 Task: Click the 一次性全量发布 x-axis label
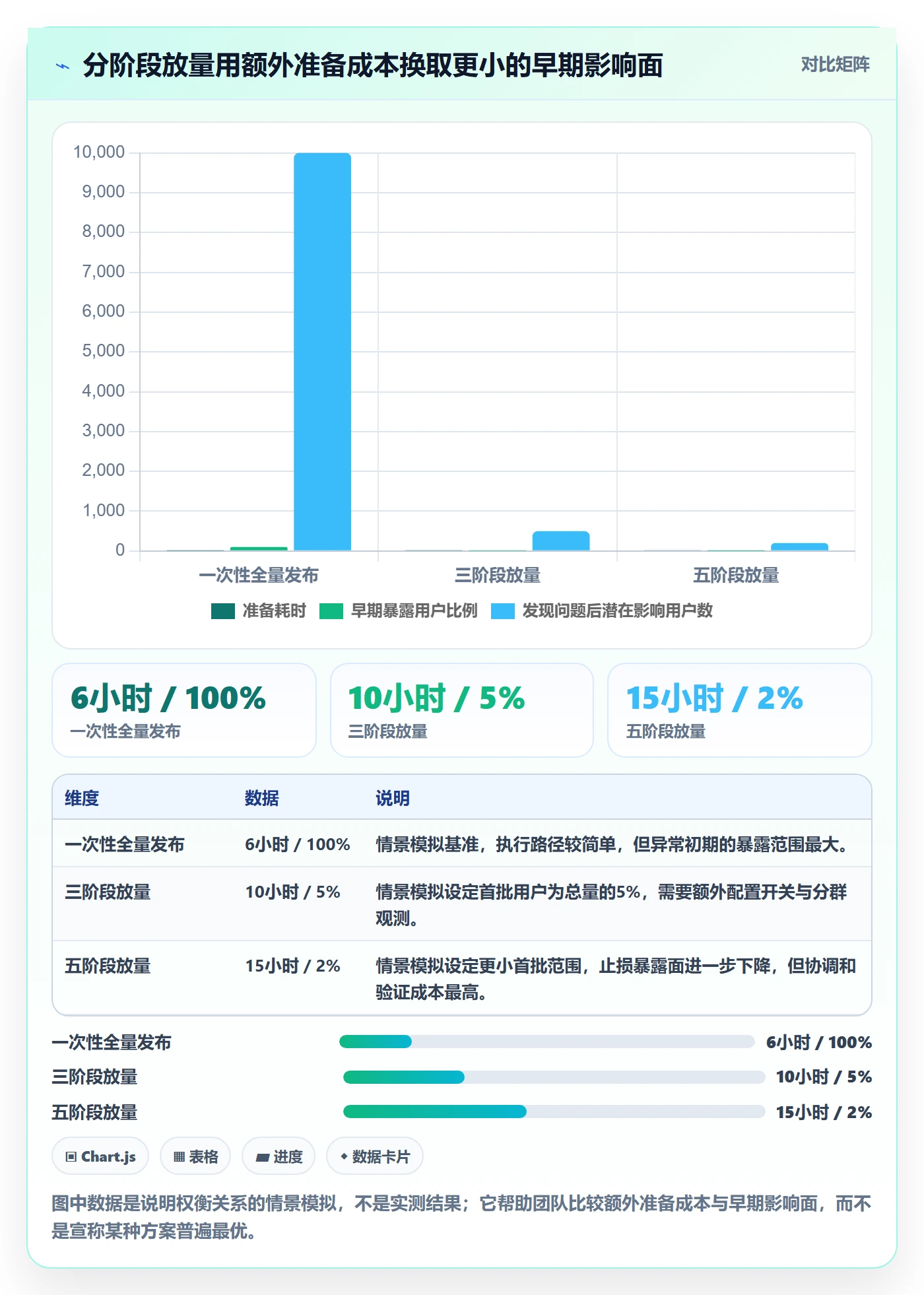(259, 575)
